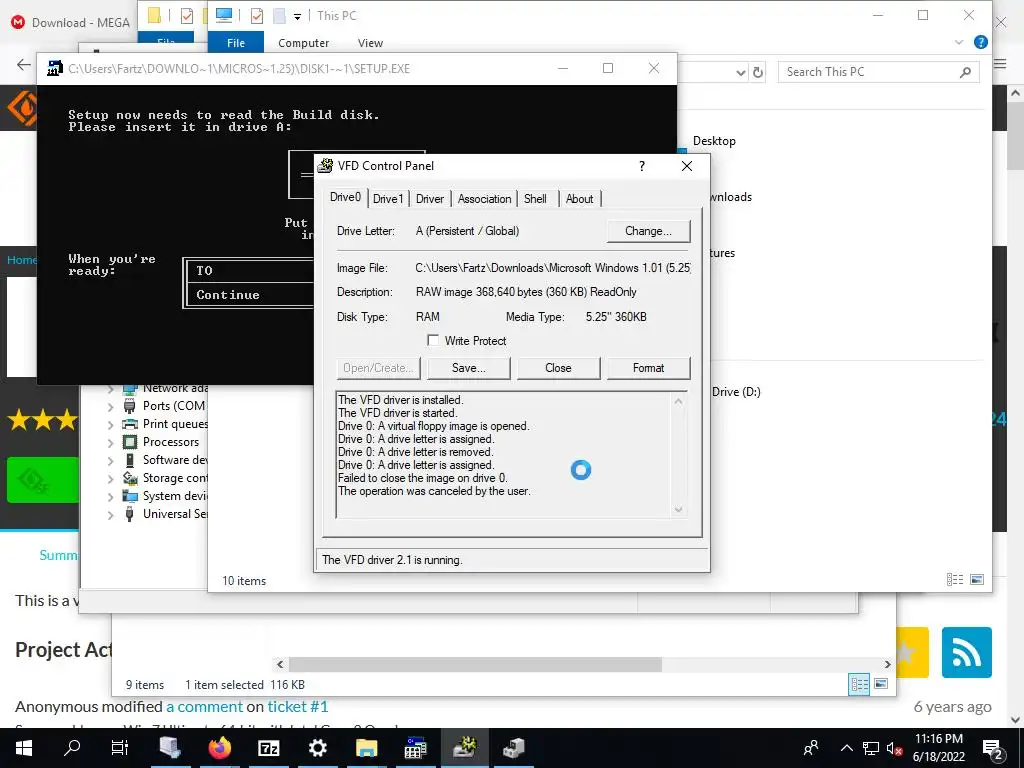Image resolution: width=1024 pixels, height=768 pixels.
Task: Expand the System devices node
Action: 110,497
